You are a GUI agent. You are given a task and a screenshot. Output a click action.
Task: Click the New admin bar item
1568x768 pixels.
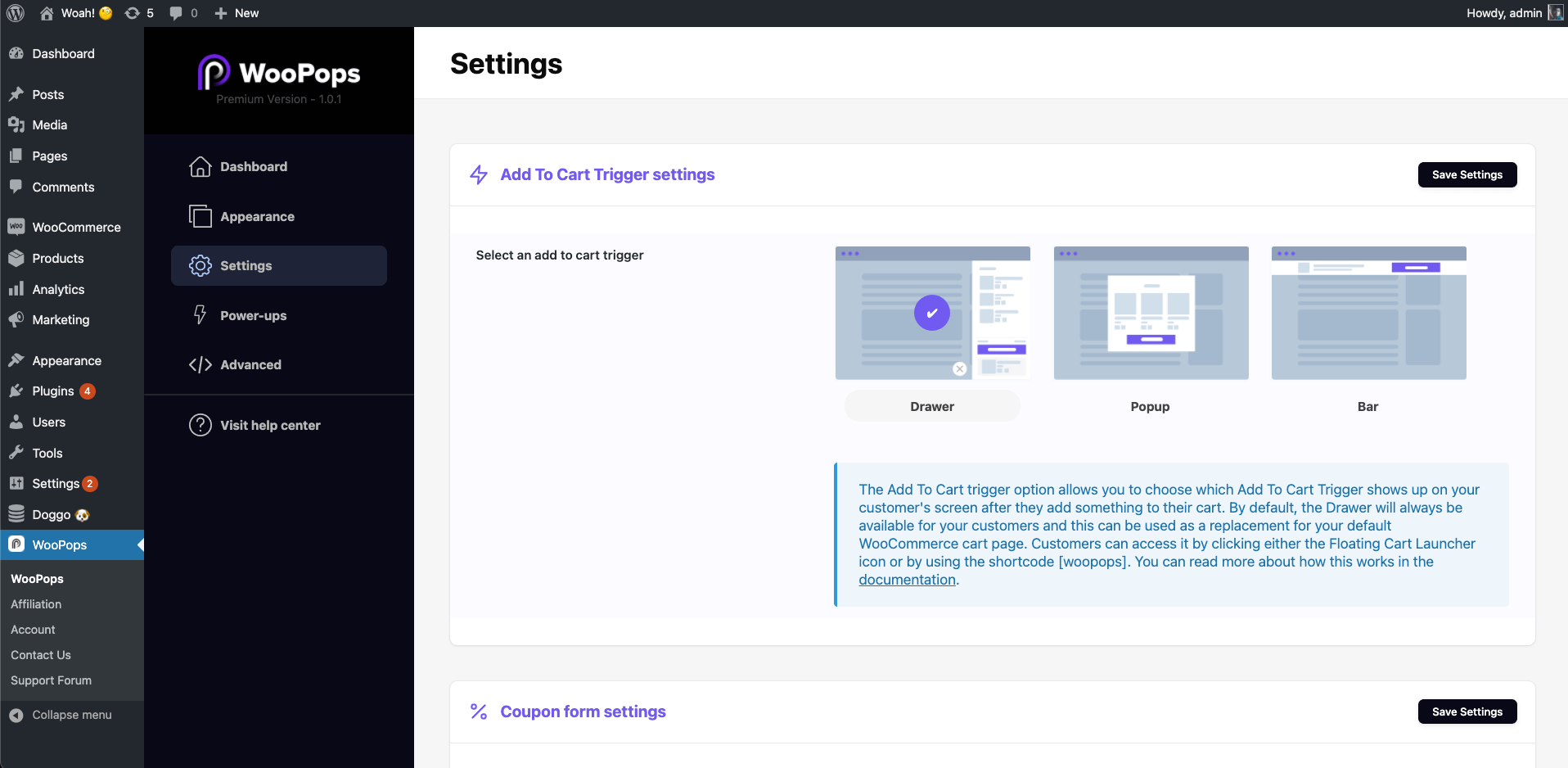click(237, 13)
